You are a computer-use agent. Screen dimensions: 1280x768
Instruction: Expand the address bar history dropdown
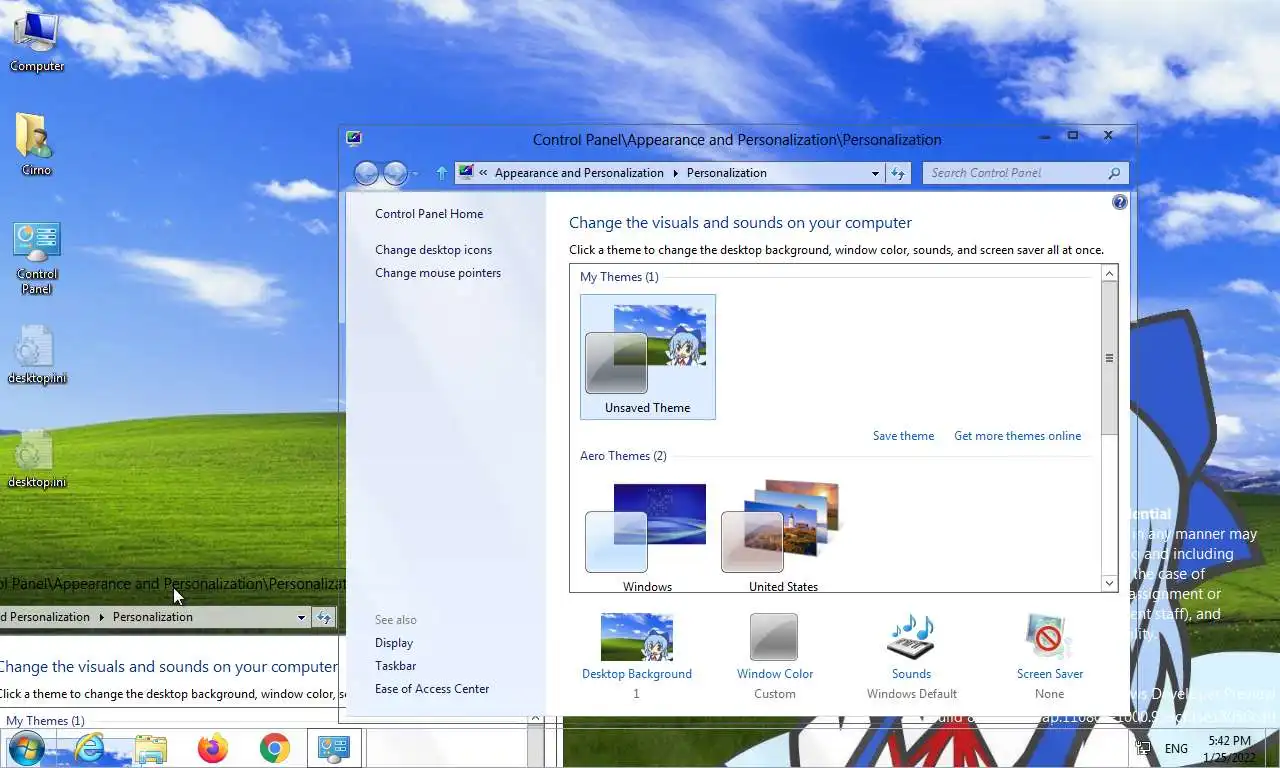pos(875,173)
